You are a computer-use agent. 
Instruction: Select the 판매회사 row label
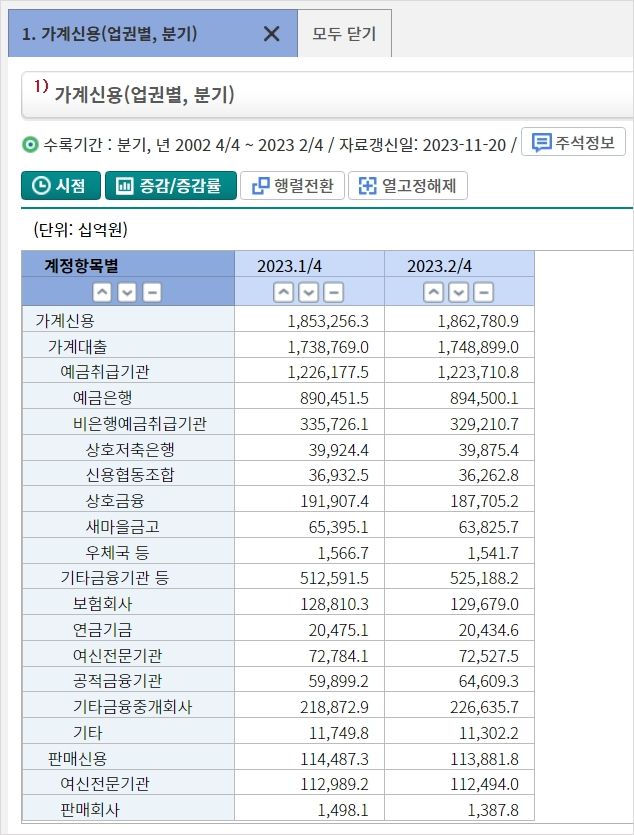90,810
